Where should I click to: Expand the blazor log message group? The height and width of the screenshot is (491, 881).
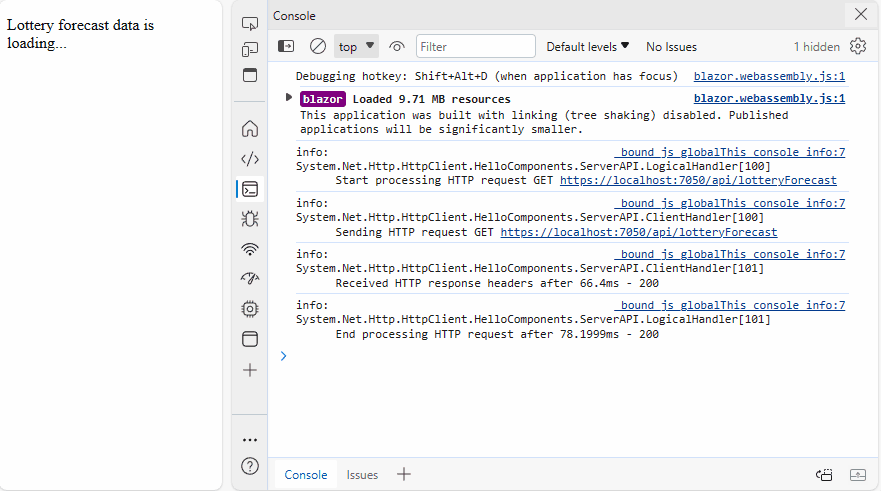[289, 97]
